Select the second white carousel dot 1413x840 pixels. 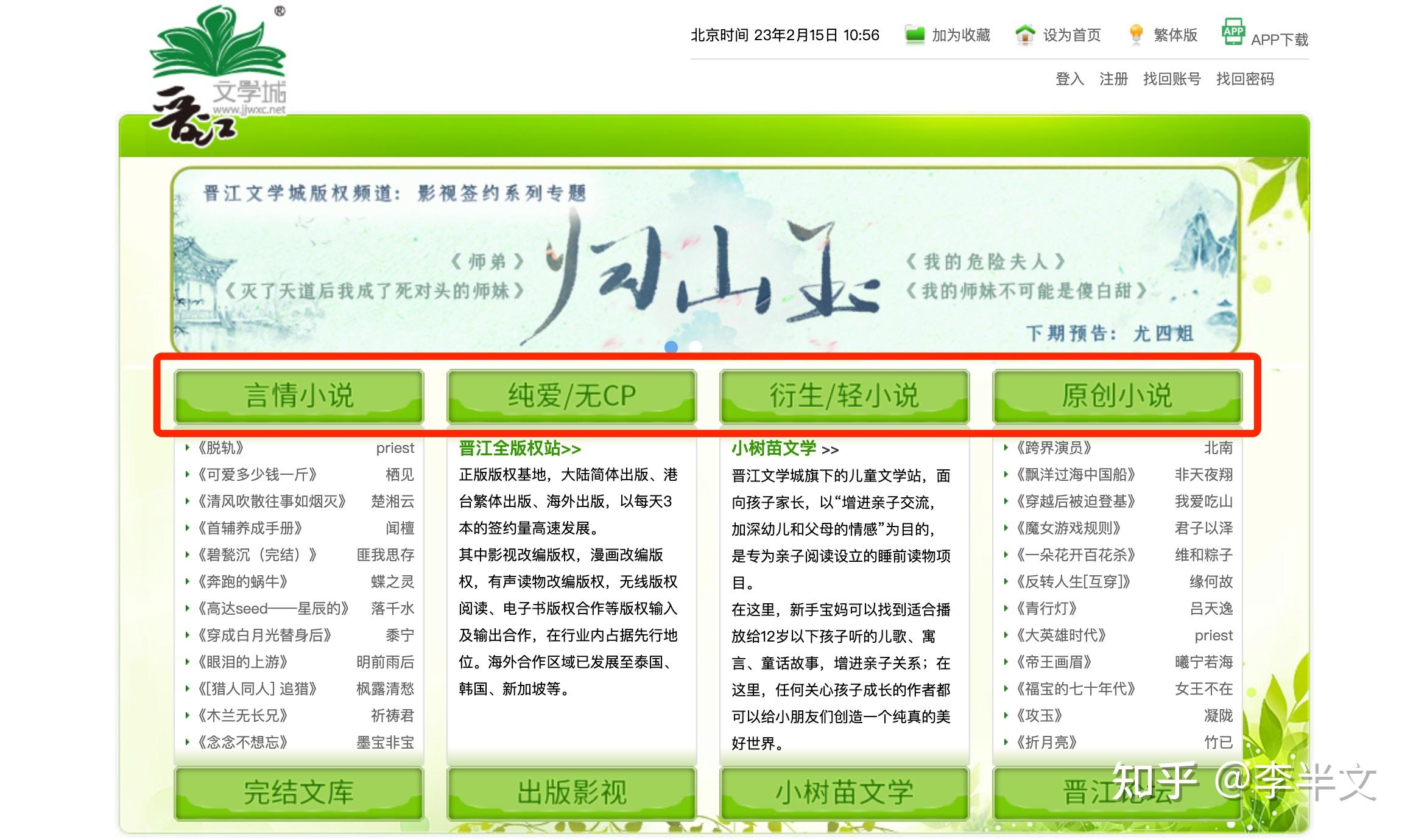tap(696, 347)
